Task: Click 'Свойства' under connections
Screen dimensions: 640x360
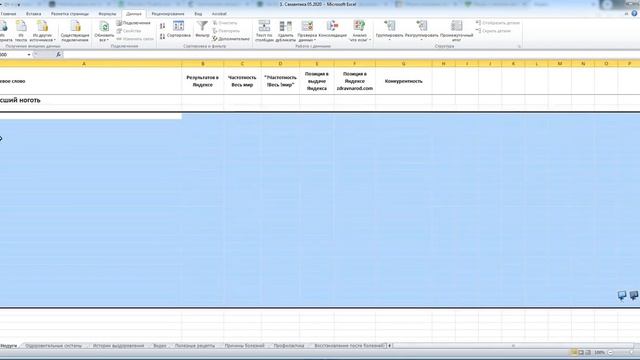Action: 129,31
